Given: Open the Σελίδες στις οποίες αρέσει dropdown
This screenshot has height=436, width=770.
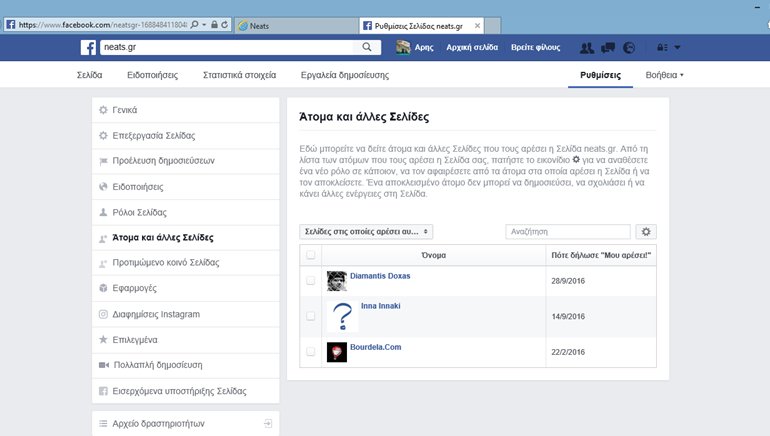Looking at the screenshot, I should [366, 232].
